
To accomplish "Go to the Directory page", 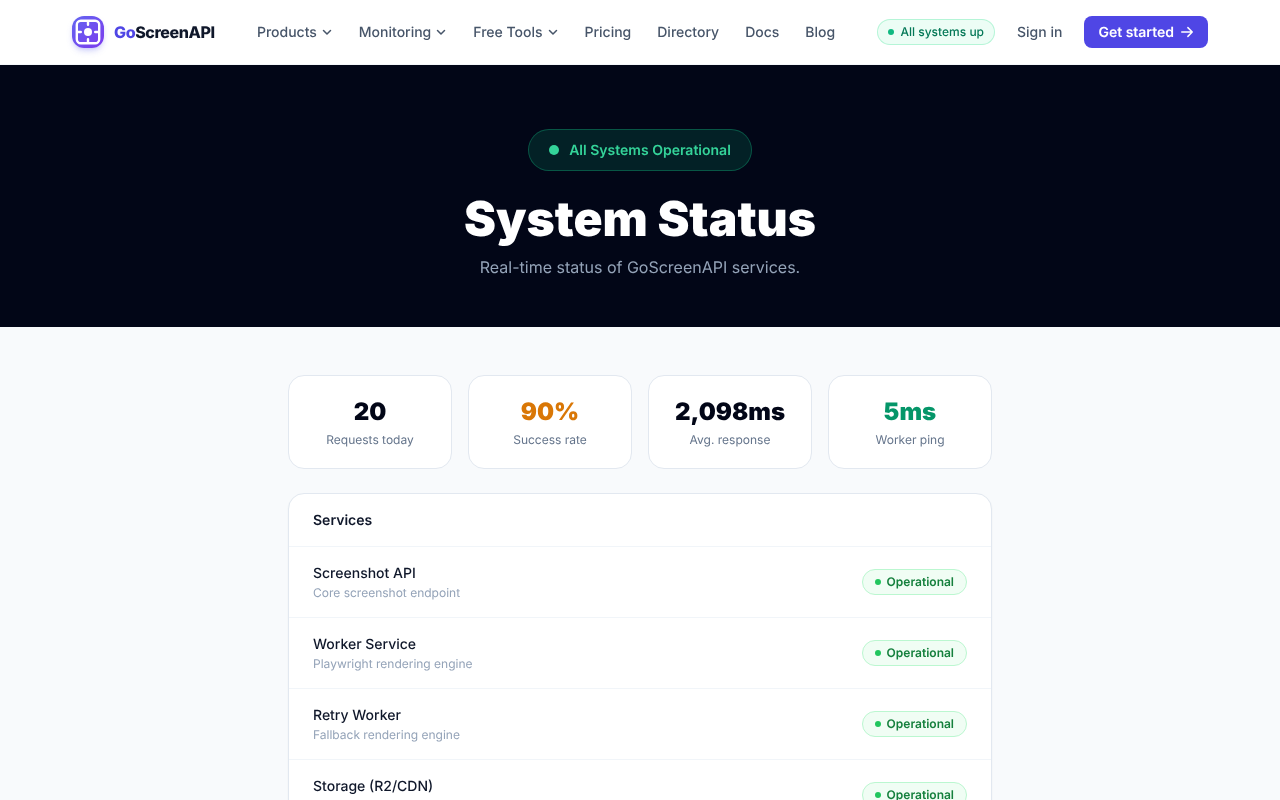I will 688,32.
